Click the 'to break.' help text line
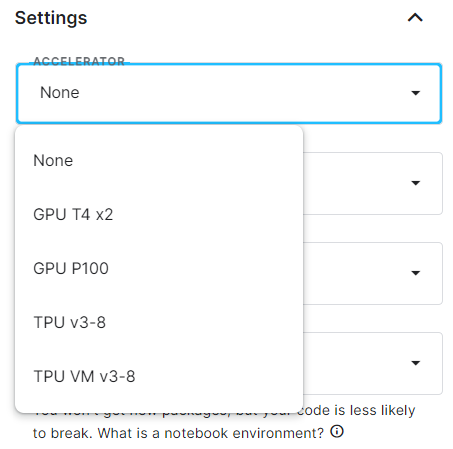This screenshot has width=453, height=449. [62, 433]
